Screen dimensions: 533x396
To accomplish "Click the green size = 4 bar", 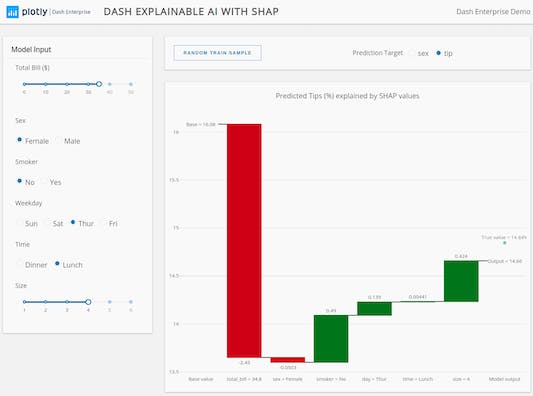I will (461, 281).
